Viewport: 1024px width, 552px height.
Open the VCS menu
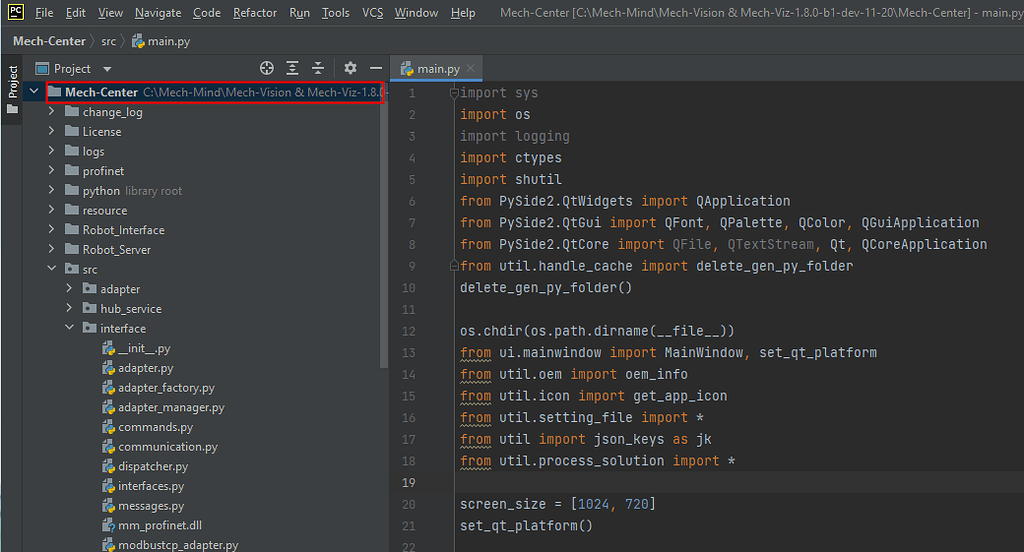[372, 12]
